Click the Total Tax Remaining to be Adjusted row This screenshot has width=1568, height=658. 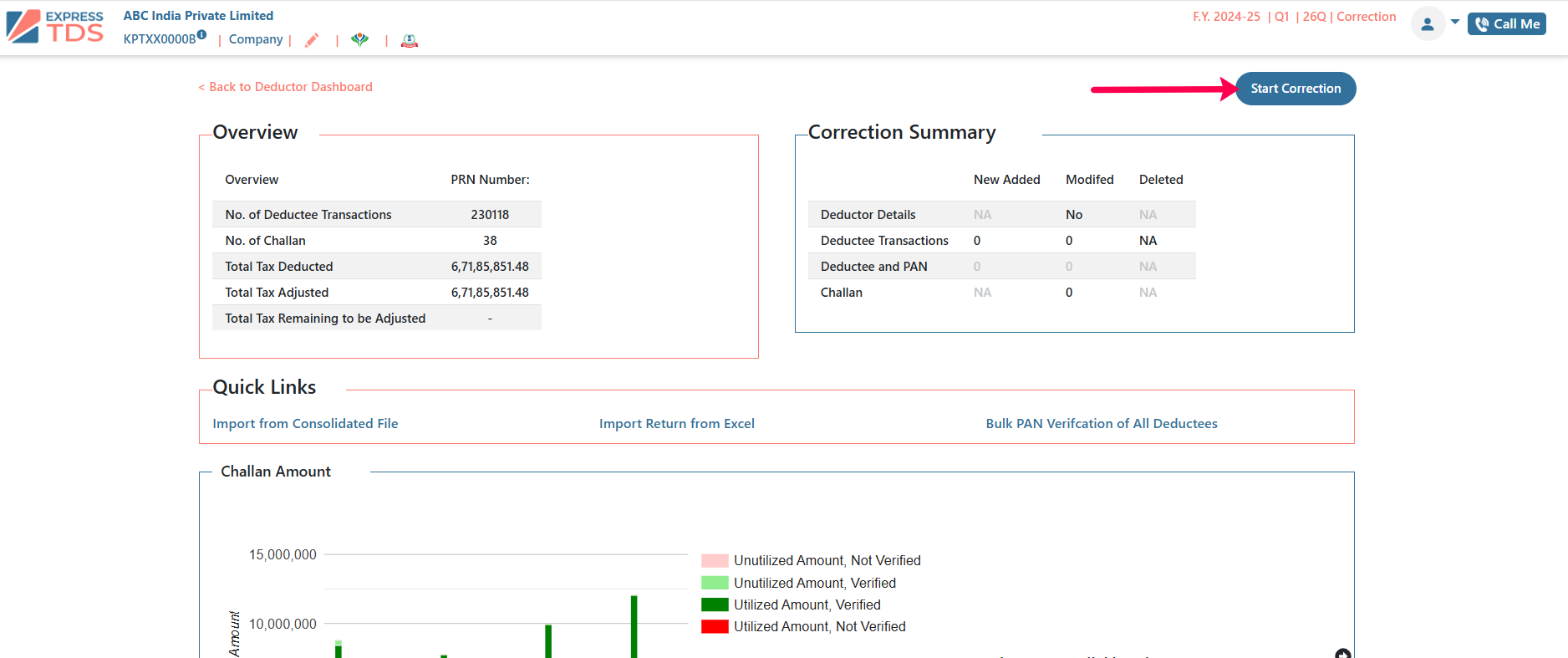click(x=377, y=318)
